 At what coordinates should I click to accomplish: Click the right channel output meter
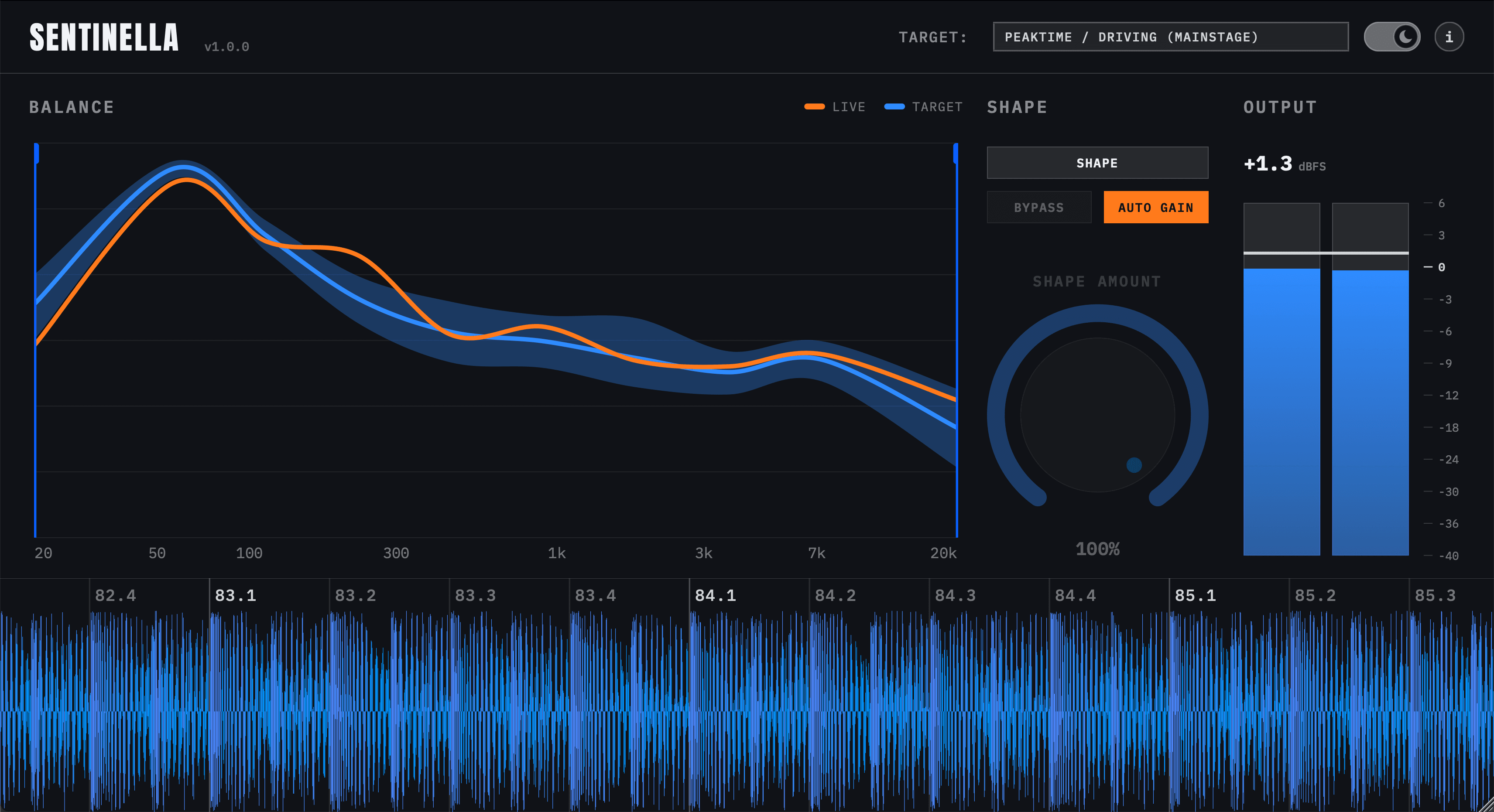pyautogui.click(x=1370, y=379)
